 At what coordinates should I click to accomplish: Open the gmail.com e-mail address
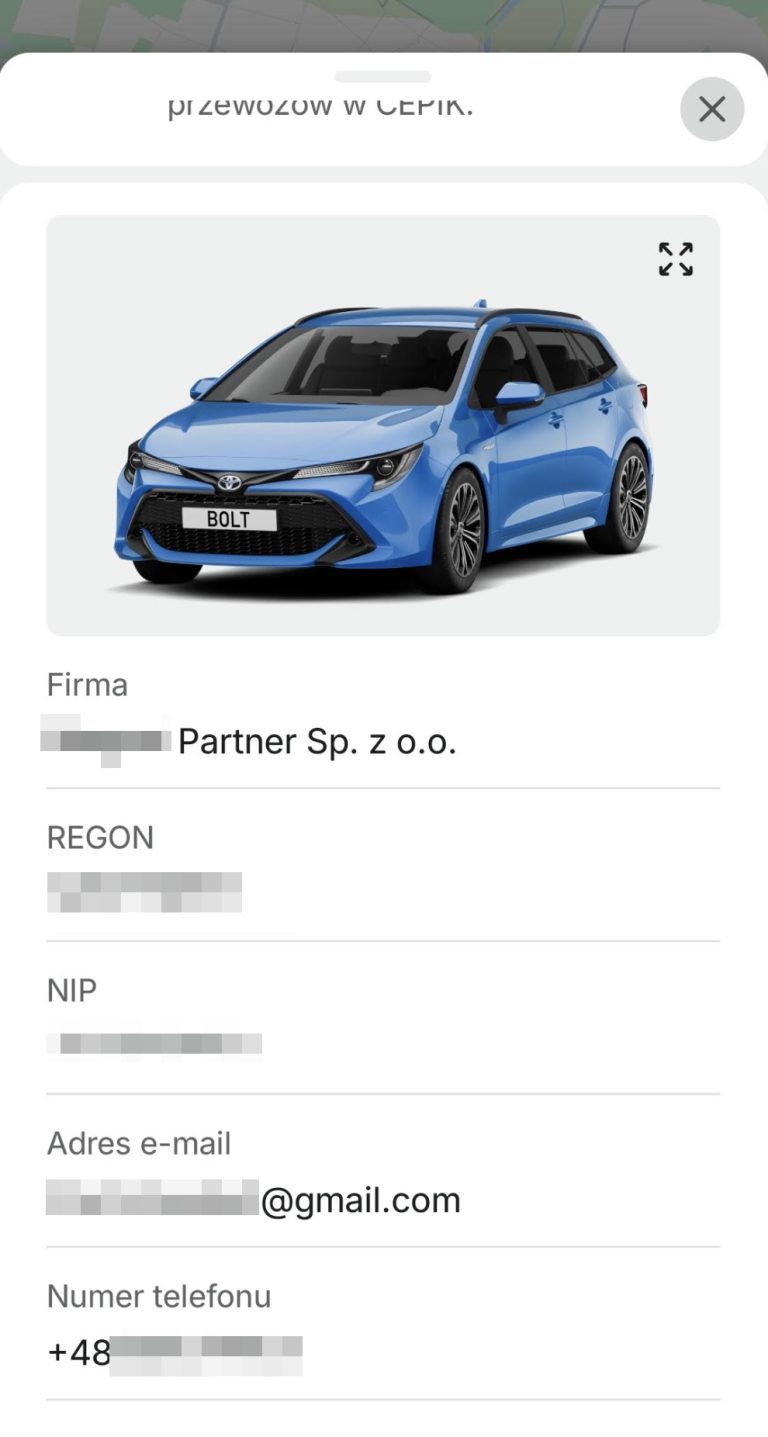(254, 1199)
